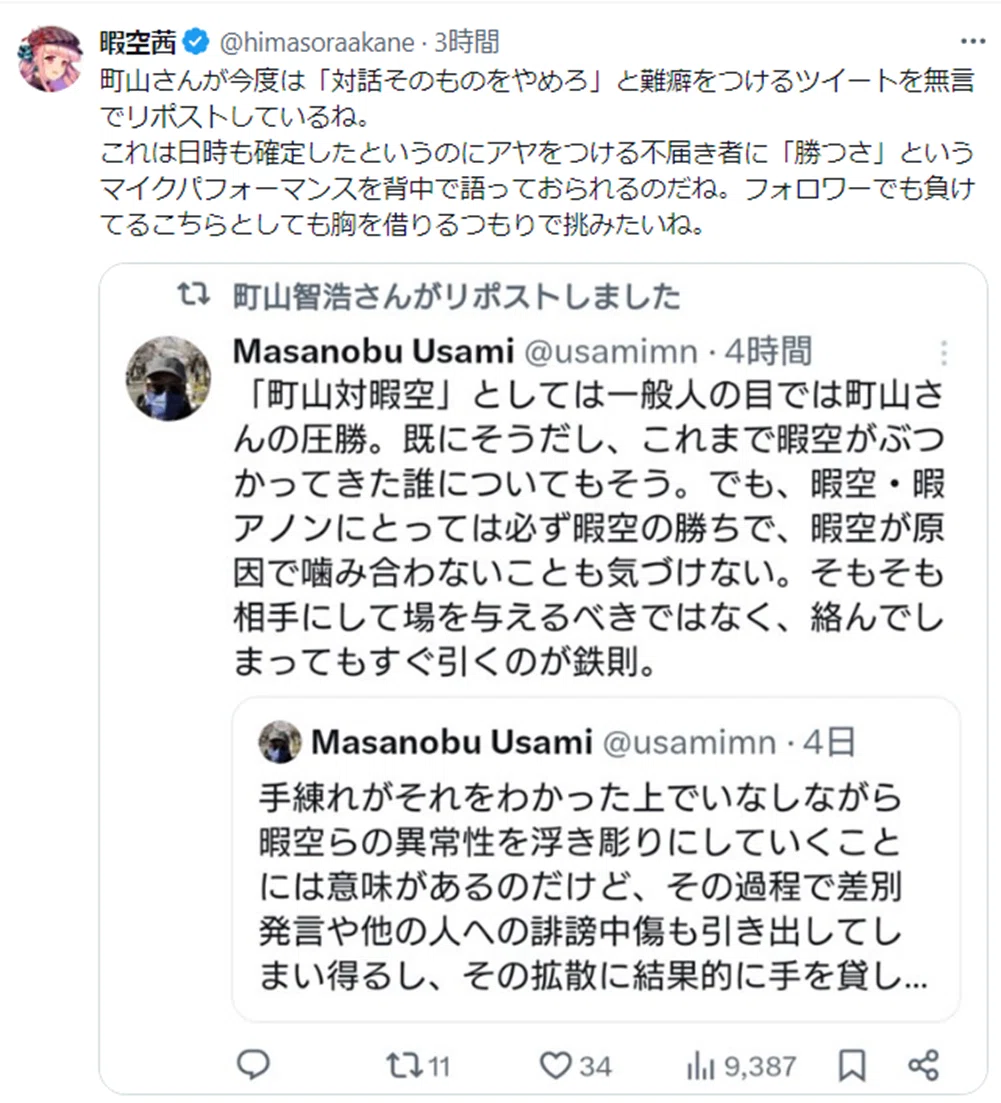Open the @himasoraakane handle link
This screenshot has width=1001, height=1103.
317,43
